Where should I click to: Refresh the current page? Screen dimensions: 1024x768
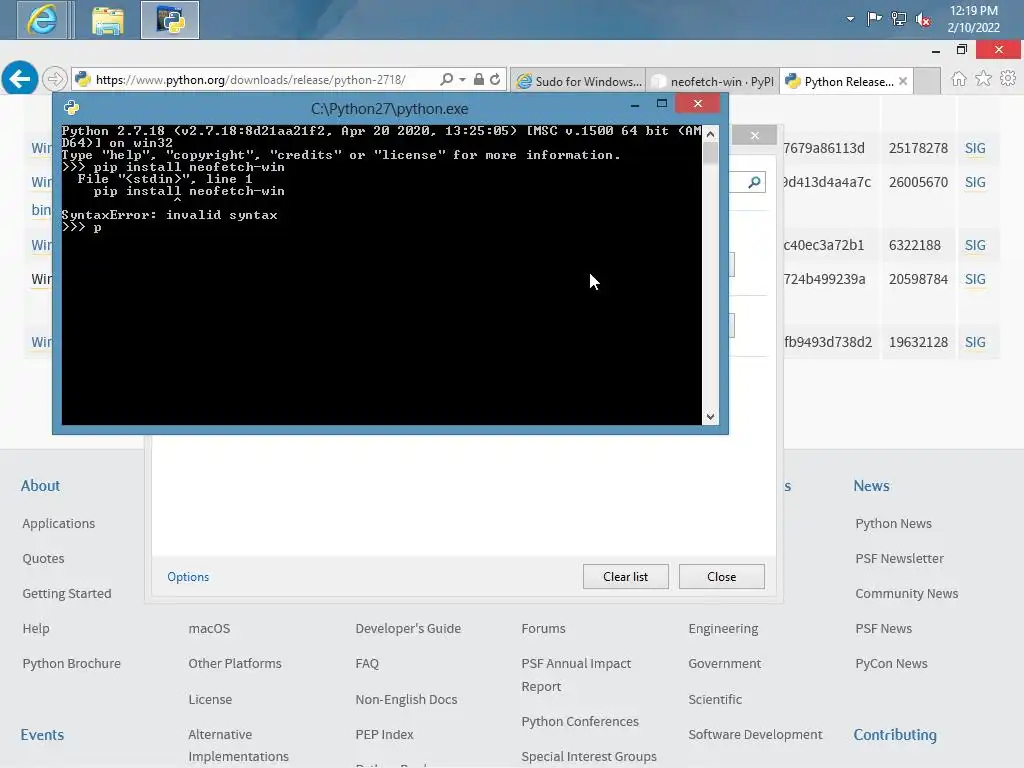pyautogui.click(x=495, y=79)
